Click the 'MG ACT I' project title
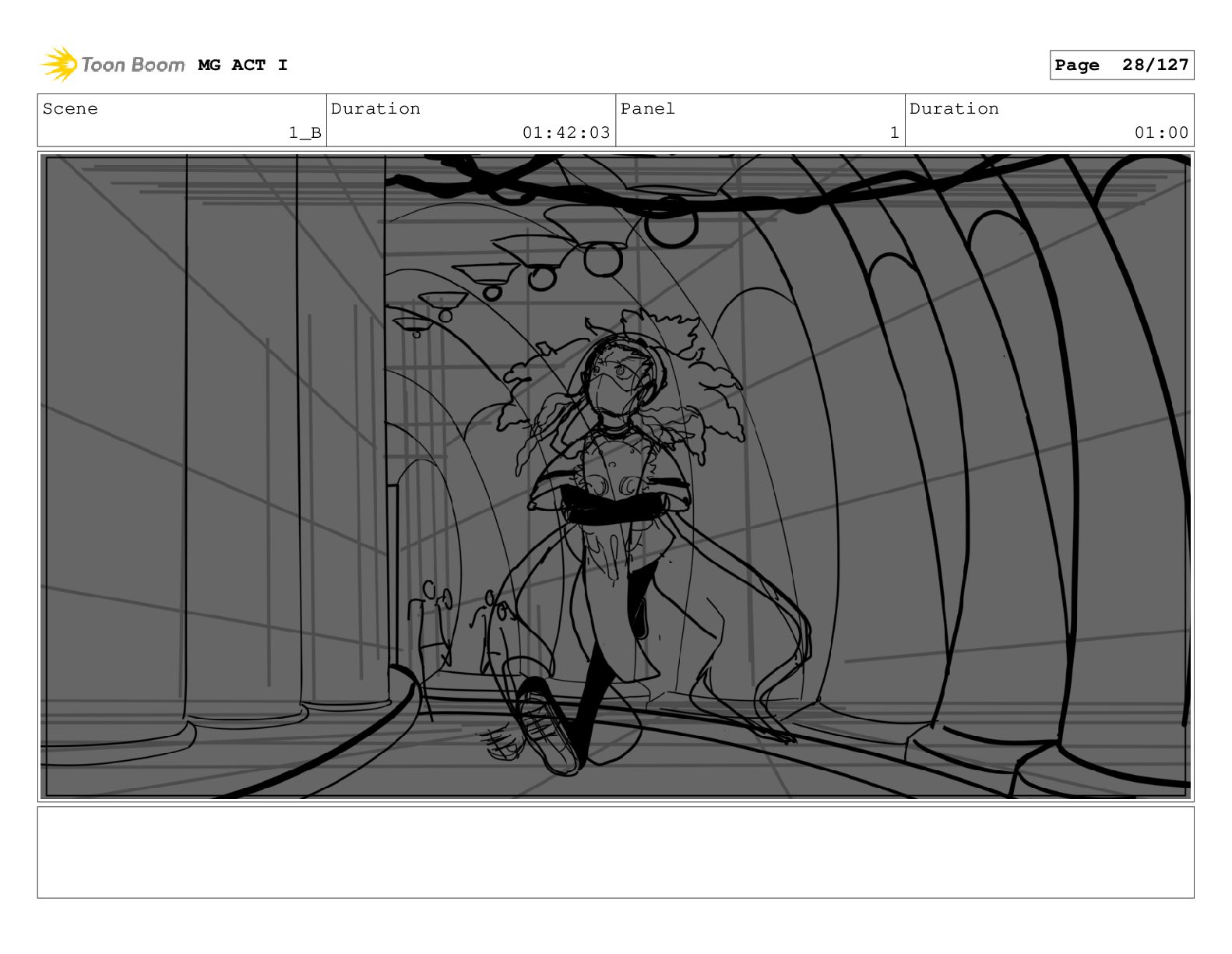 [243, 65]
